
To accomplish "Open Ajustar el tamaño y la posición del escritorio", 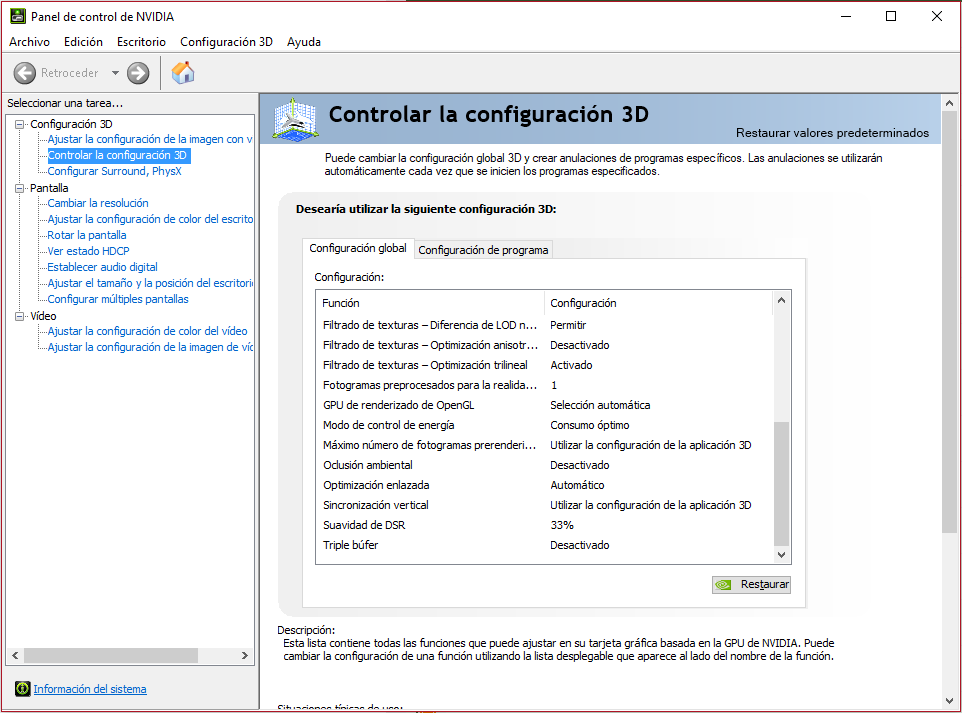I will pos(150,283).
